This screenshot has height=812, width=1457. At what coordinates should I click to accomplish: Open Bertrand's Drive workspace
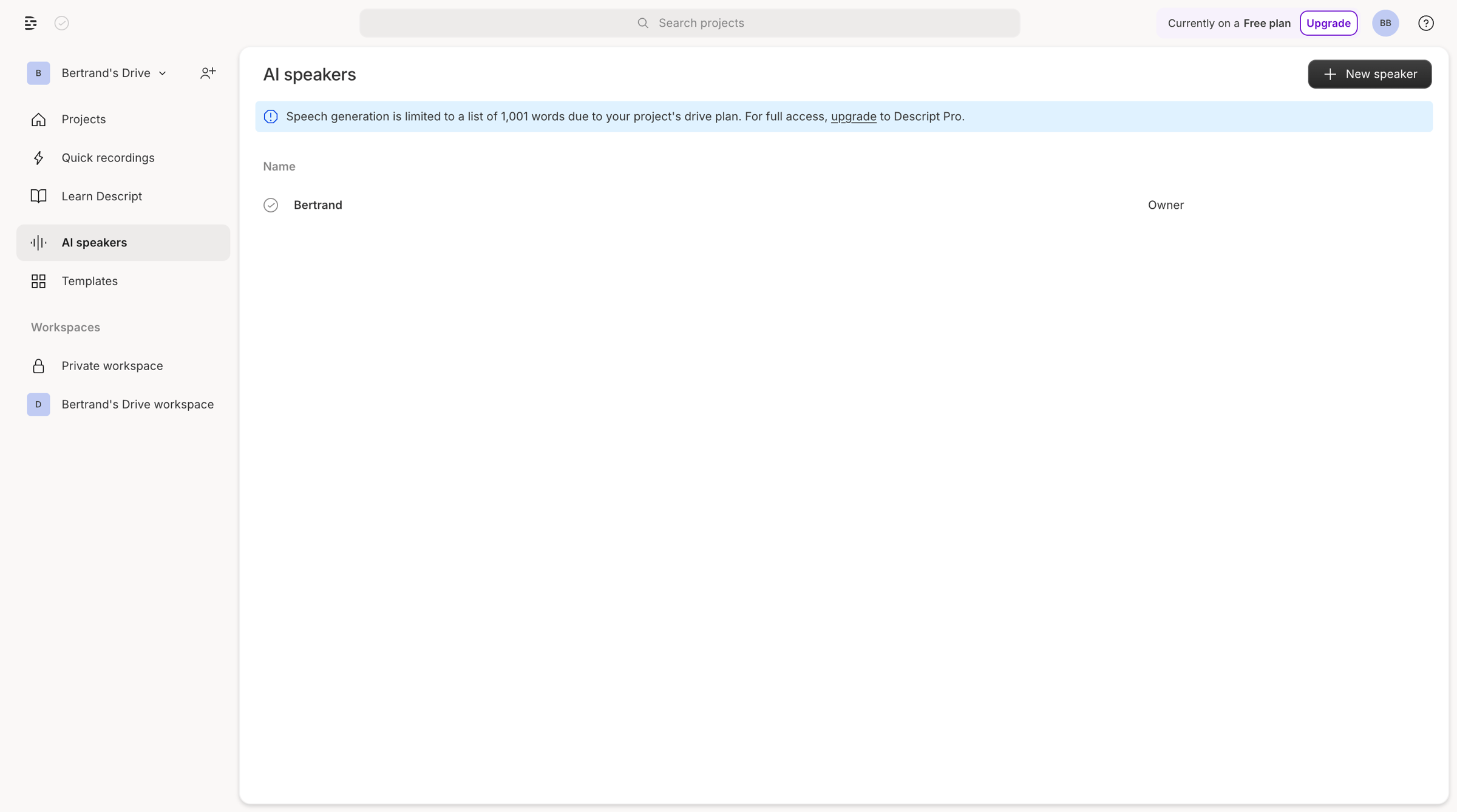(x=123, y=404)
